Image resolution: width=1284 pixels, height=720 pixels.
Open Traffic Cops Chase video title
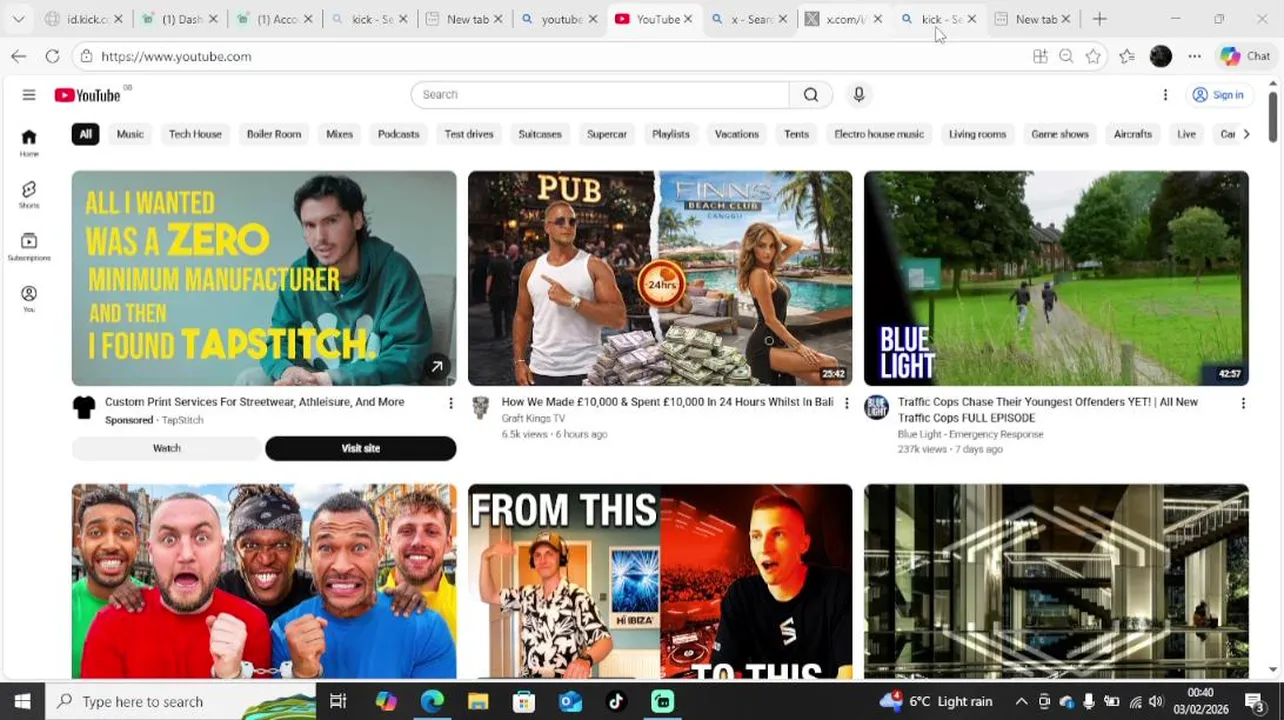click(x=1047, y=410)
